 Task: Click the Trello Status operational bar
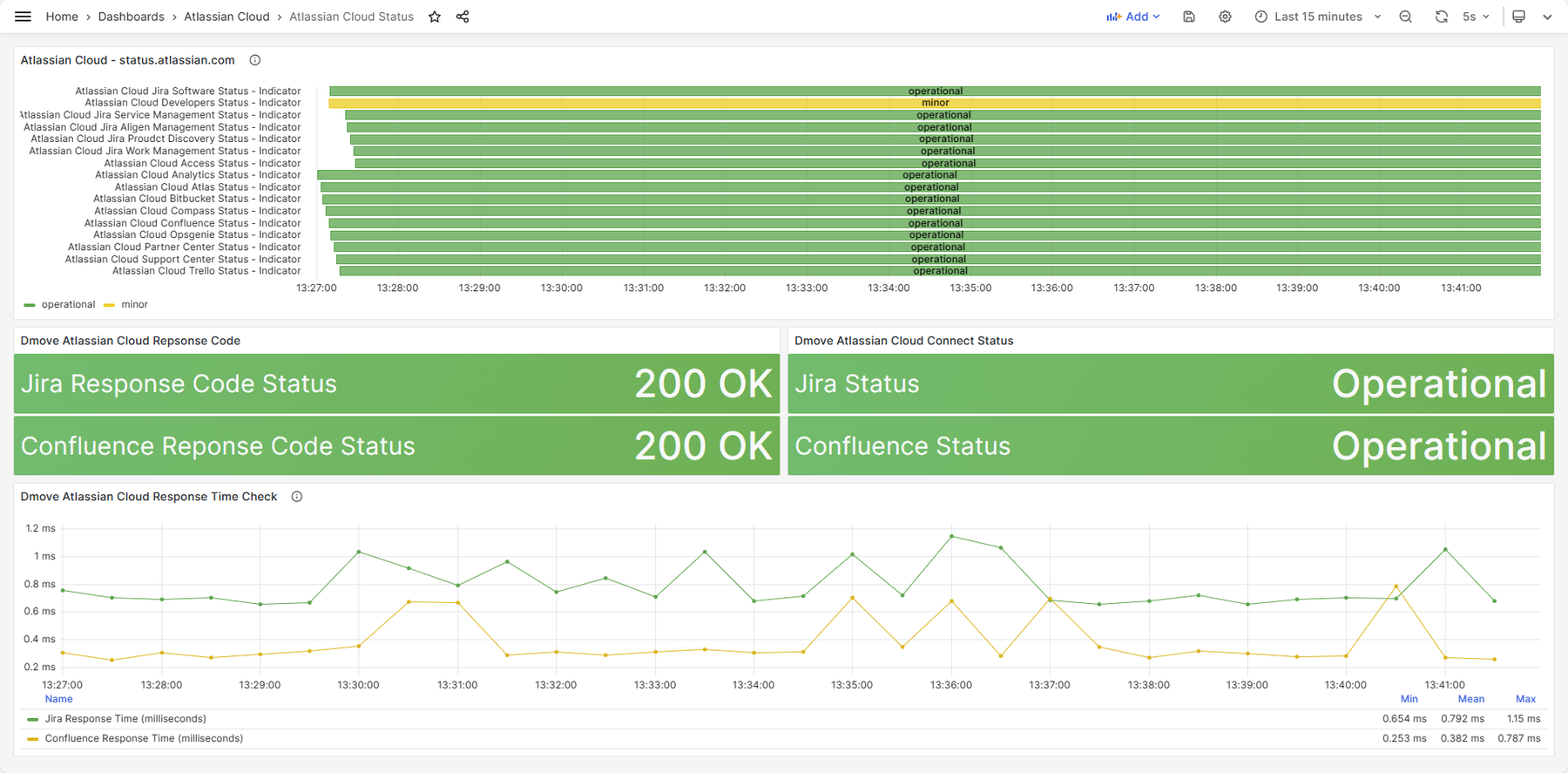coord(940,271)
